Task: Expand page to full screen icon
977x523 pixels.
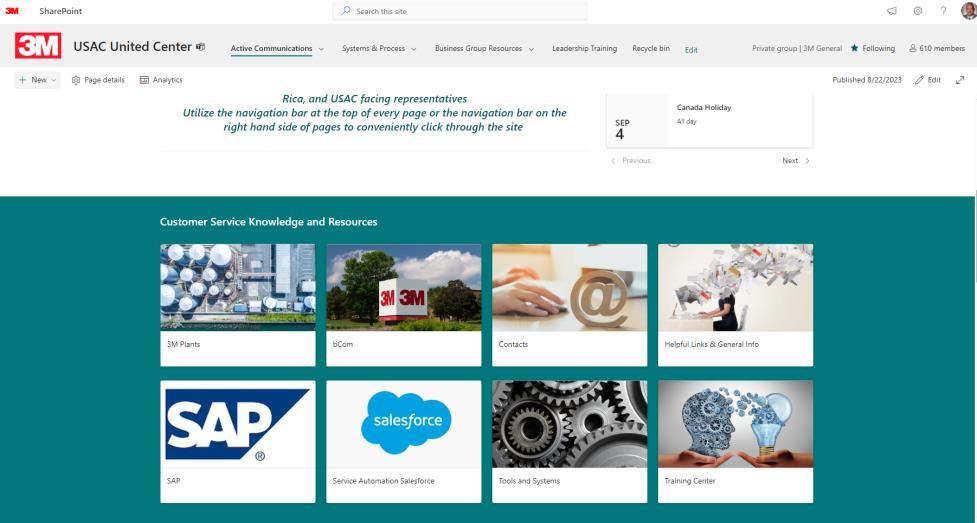Action: [960, 80]
